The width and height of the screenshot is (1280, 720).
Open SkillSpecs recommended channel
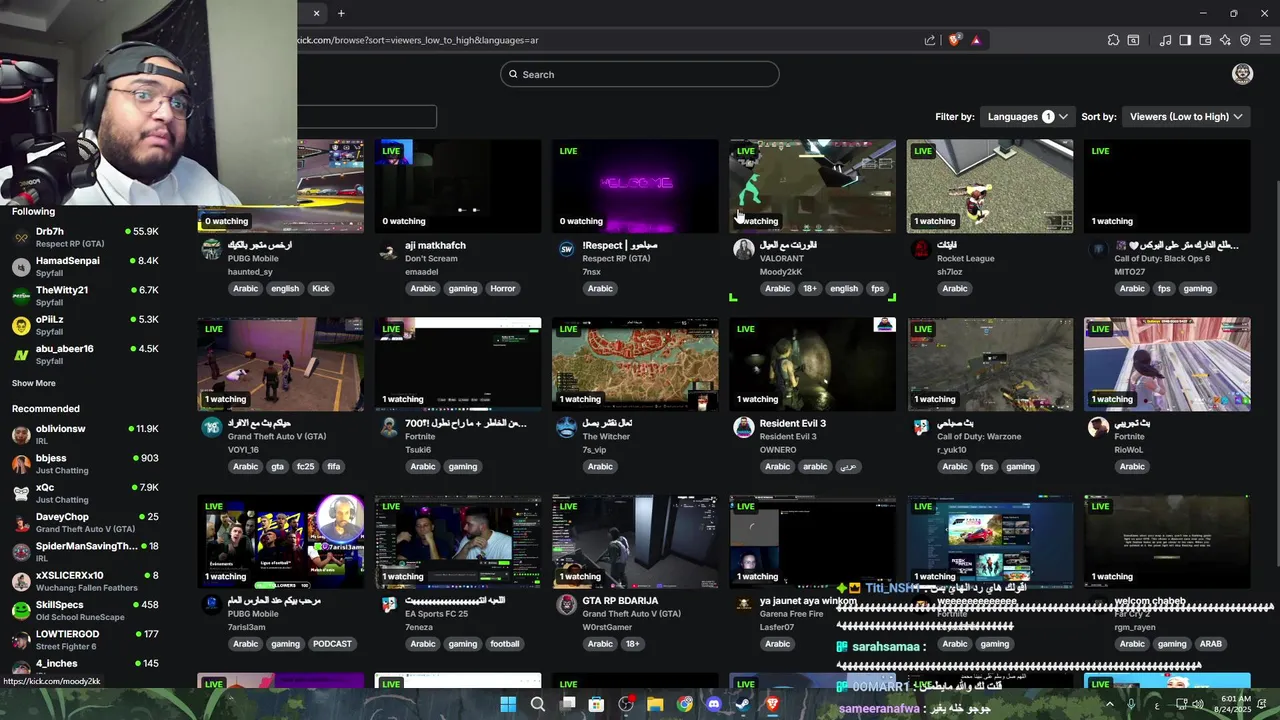[85, 610]
